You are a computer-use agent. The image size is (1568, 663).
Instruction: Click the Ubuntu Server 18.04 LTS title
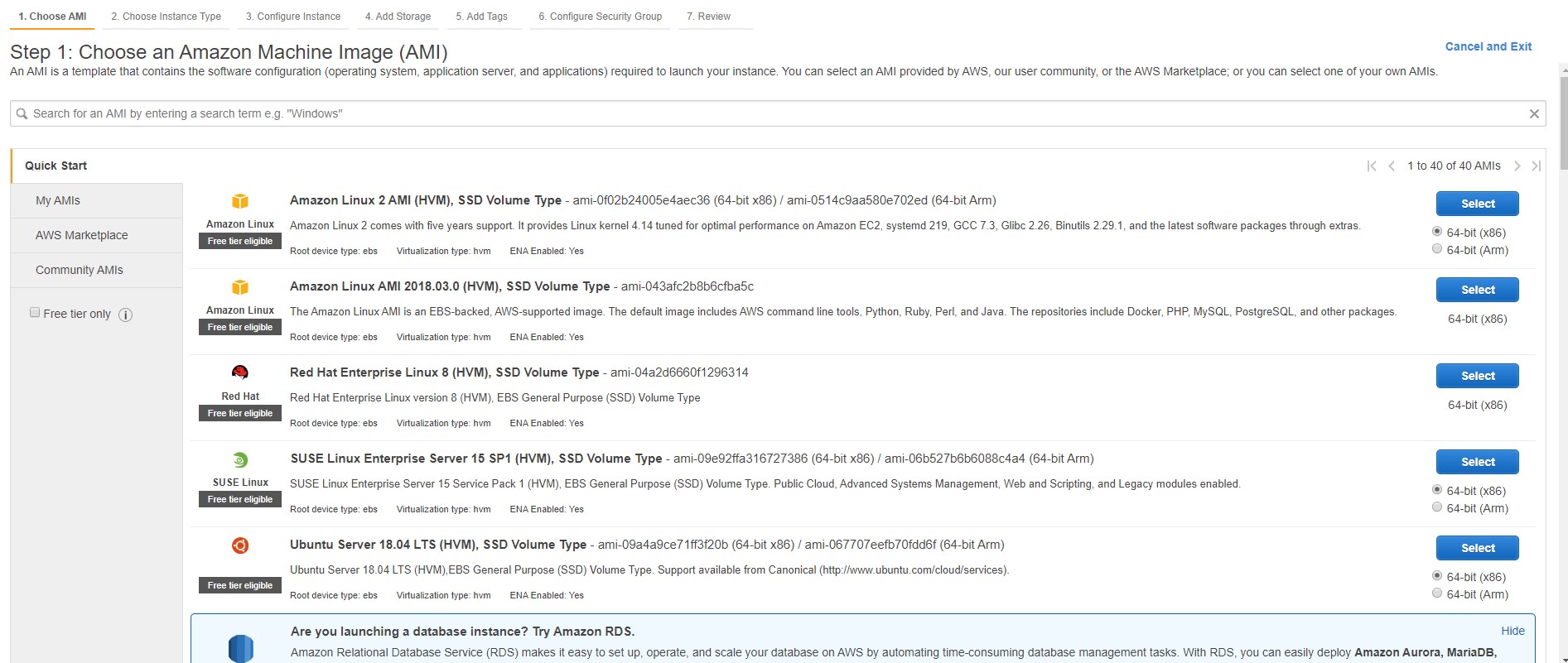[x=438, y=545]
